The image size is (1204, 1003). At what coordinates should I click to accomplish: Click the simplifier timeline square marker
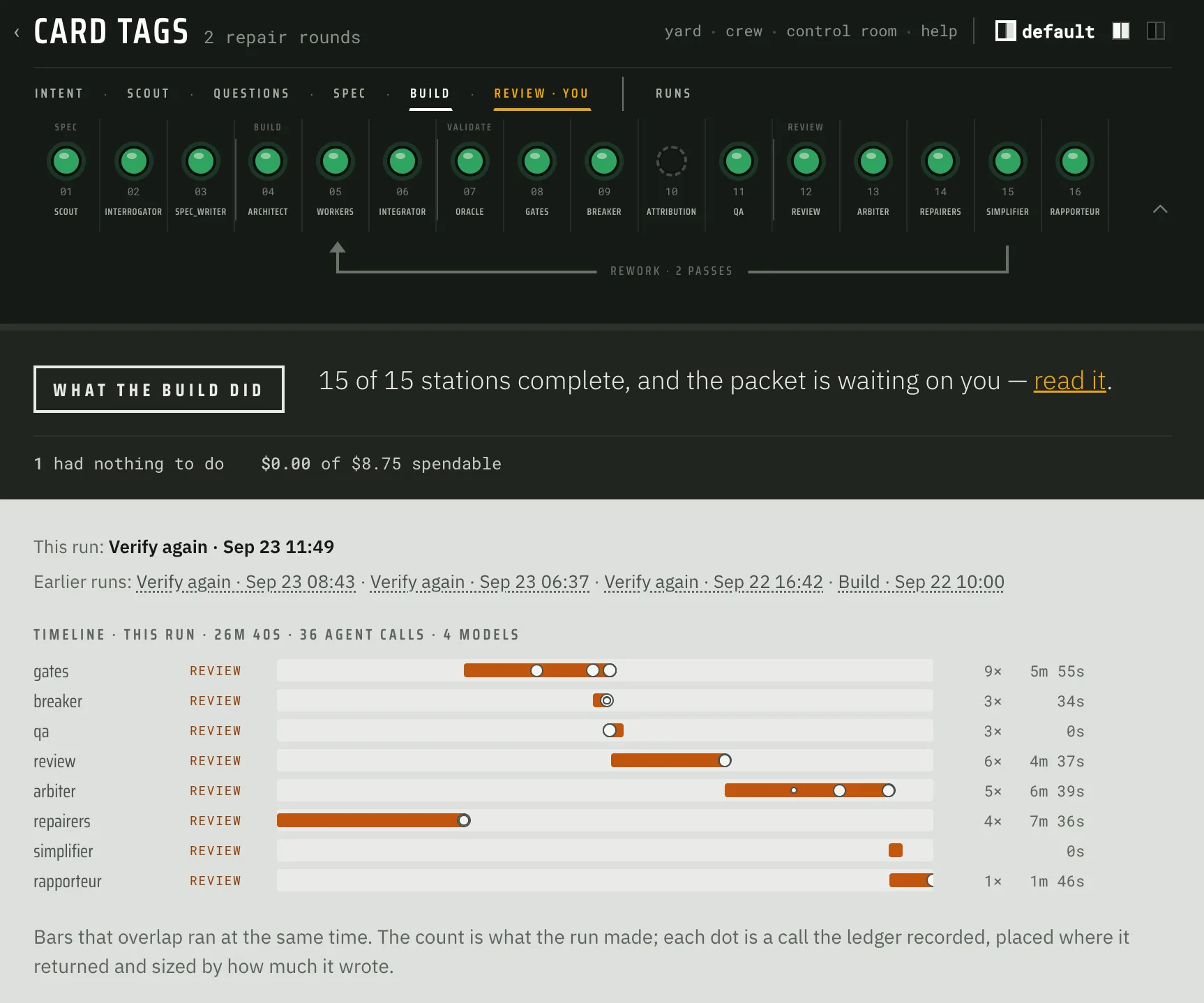click(896, 850)
